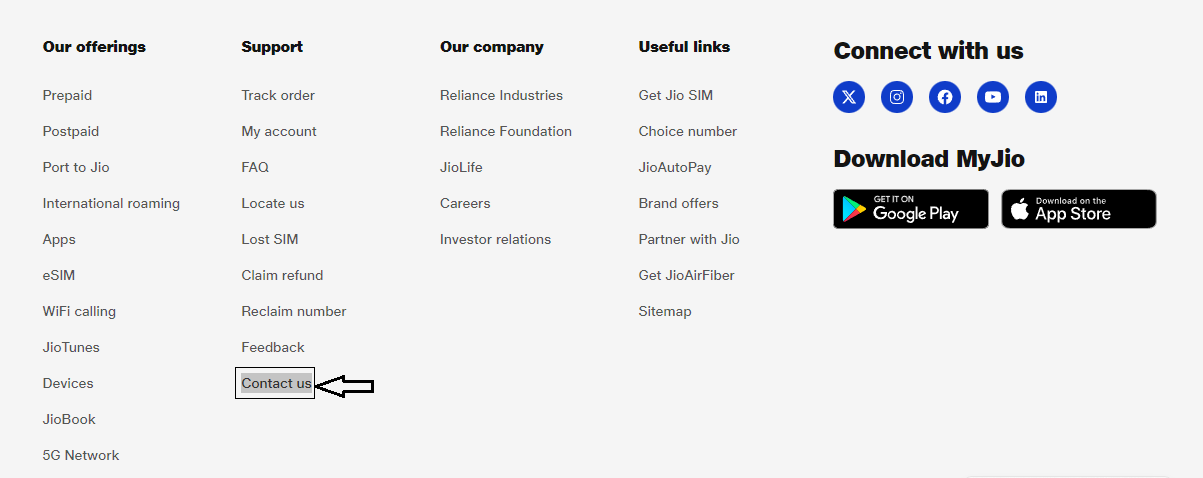The width and height of the screenshot is (1203, 478).
Task: Open the Lost SIM support link
Action: pos(270,239)
